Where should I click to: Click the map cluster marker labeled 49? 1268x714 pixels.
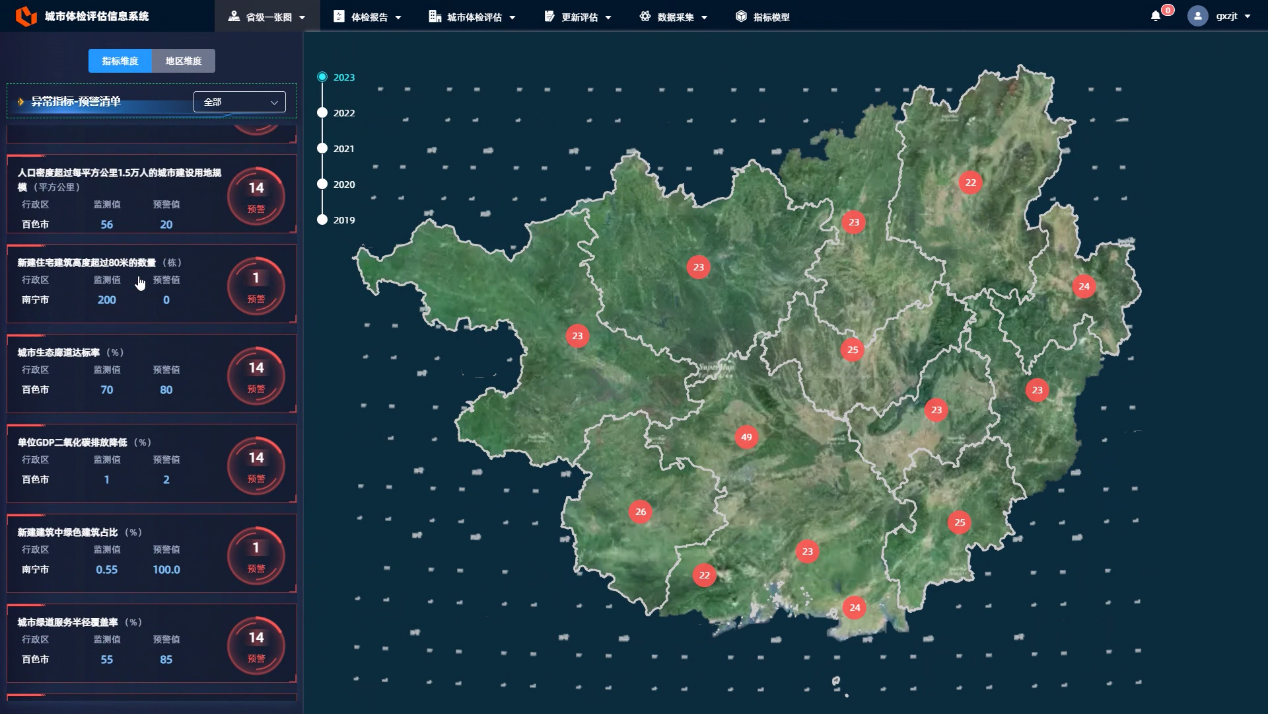pyautogui.click(x=745, y=437)
